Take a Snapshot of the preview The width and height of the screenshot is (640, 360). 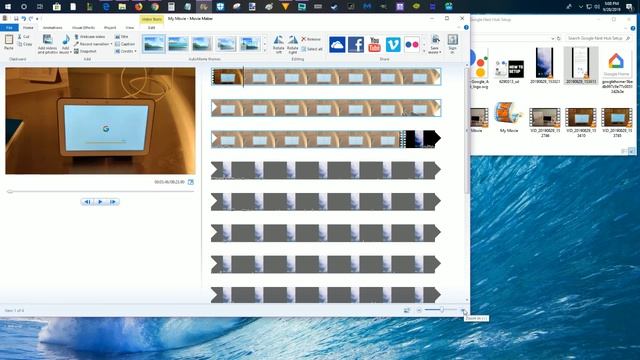[x=85, y=51]
